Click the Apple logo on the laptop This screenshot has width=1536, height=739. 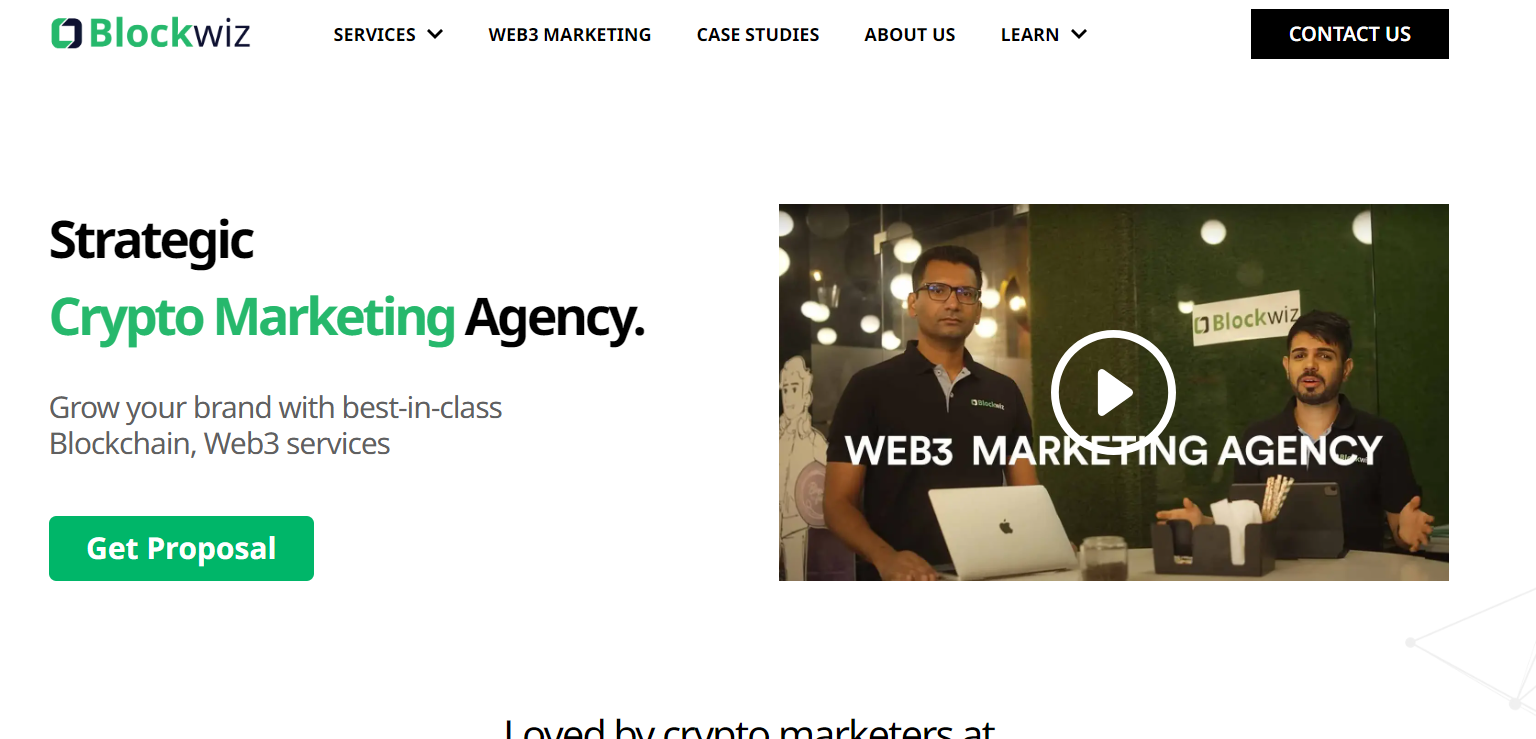[x=1005, y=526]
